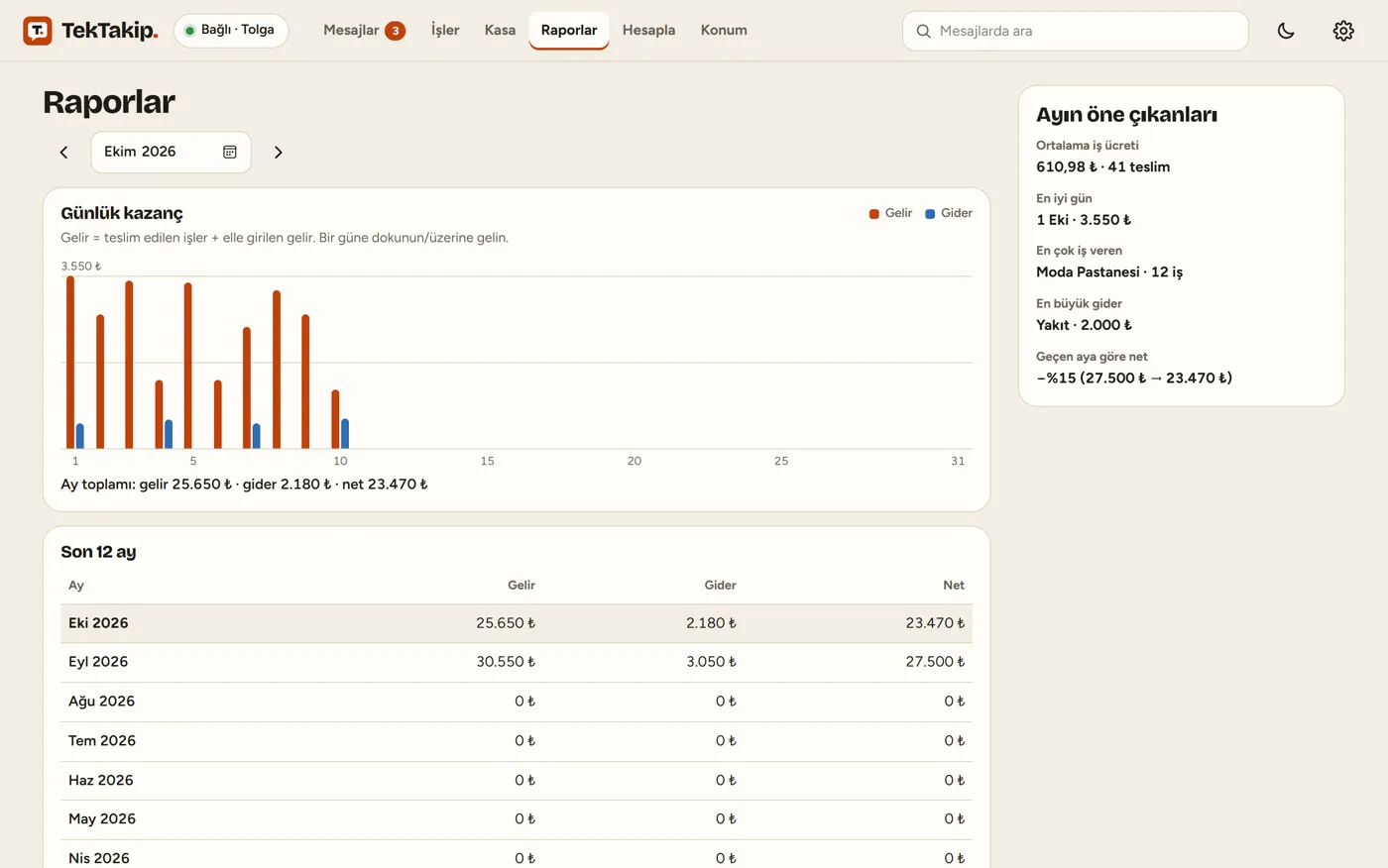Viewport: 1388px width, 868px height.
Task: Select the Haz 2026 table row
Action: 517,781
